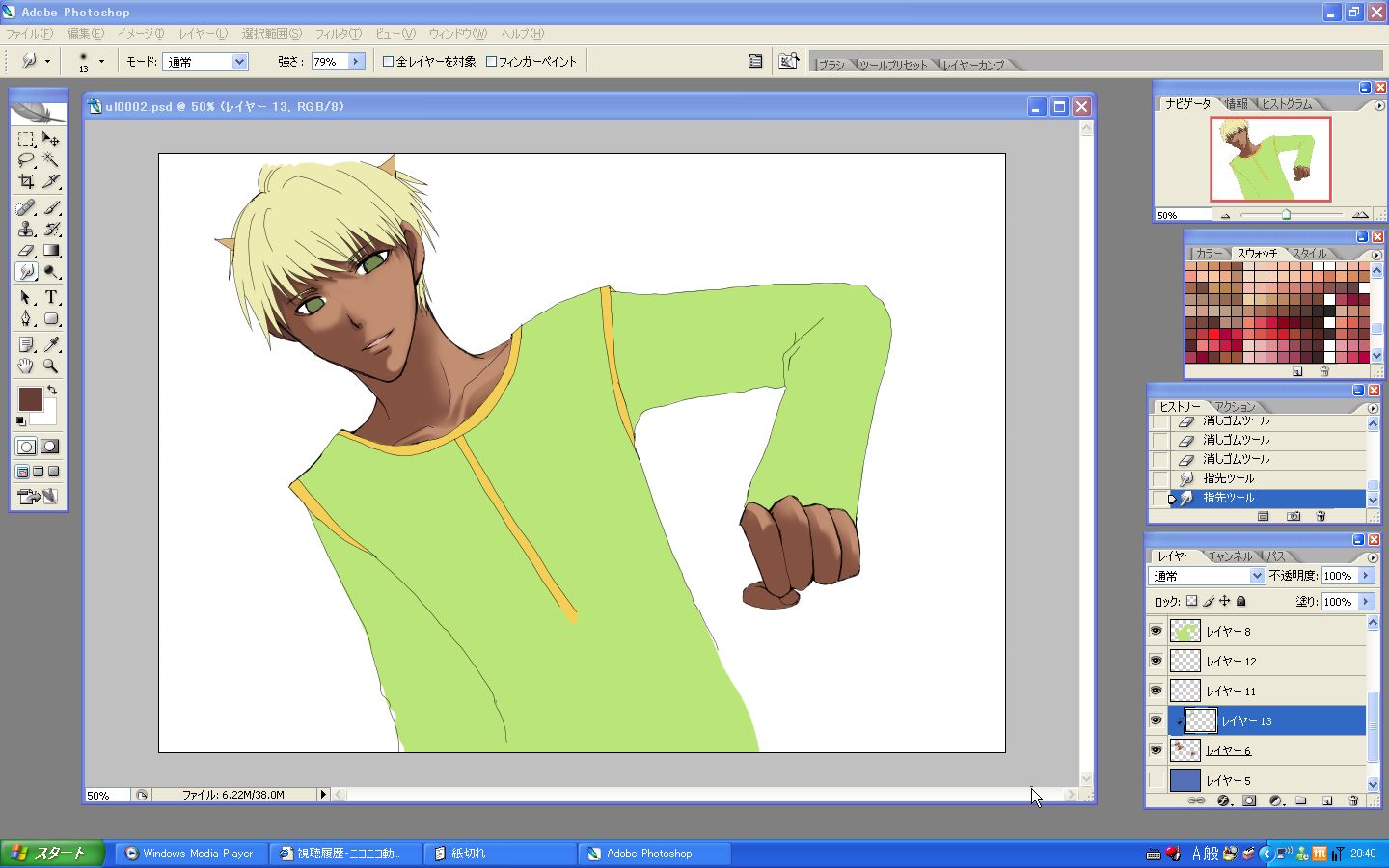Click the foreground color swatch
Viewport: 1389px width, 868px height.
pos(30,398)
